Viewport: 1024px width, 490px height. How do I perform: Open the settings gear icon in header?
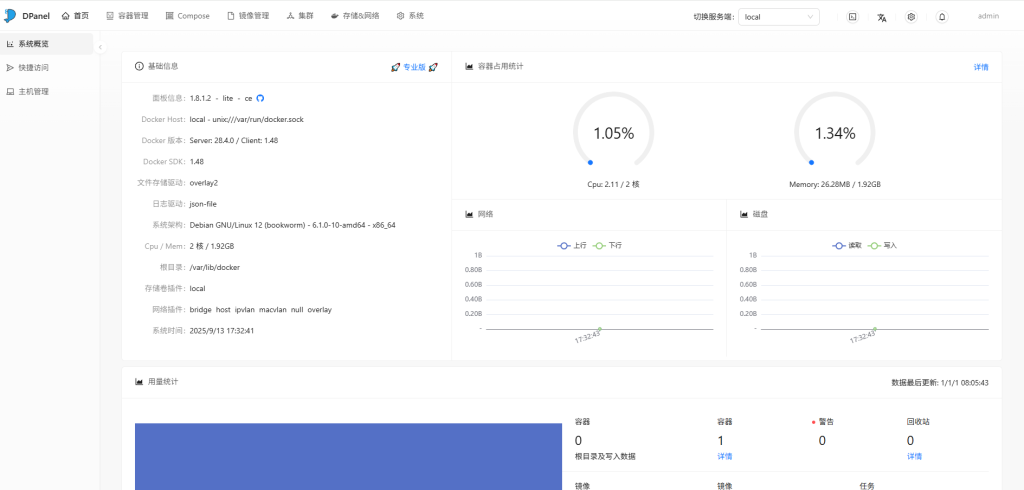coord(911,17)
